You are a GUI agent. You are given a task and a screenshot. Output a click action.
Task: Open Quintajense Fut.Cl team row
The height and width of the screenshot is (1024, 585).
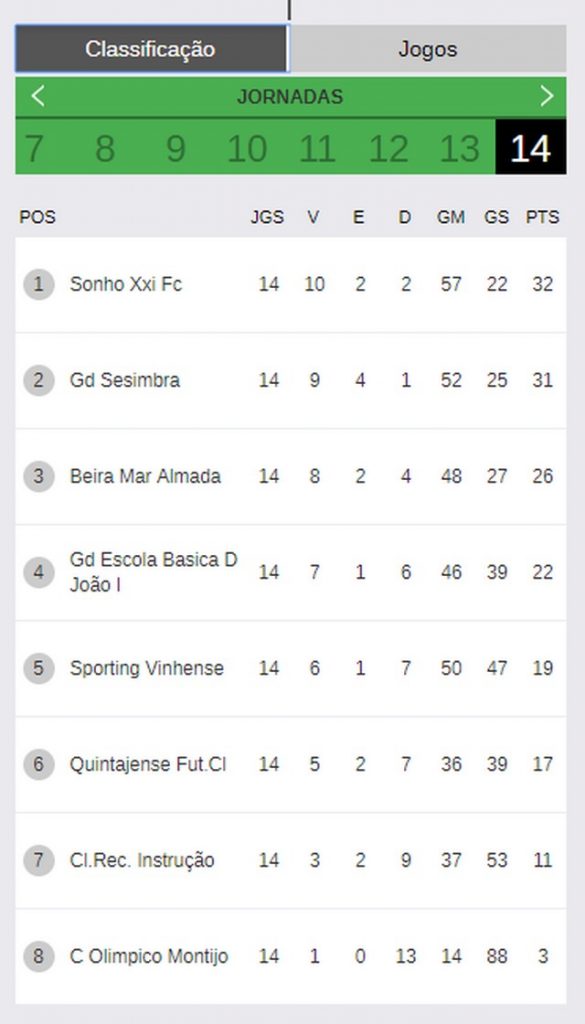(291, 765)
